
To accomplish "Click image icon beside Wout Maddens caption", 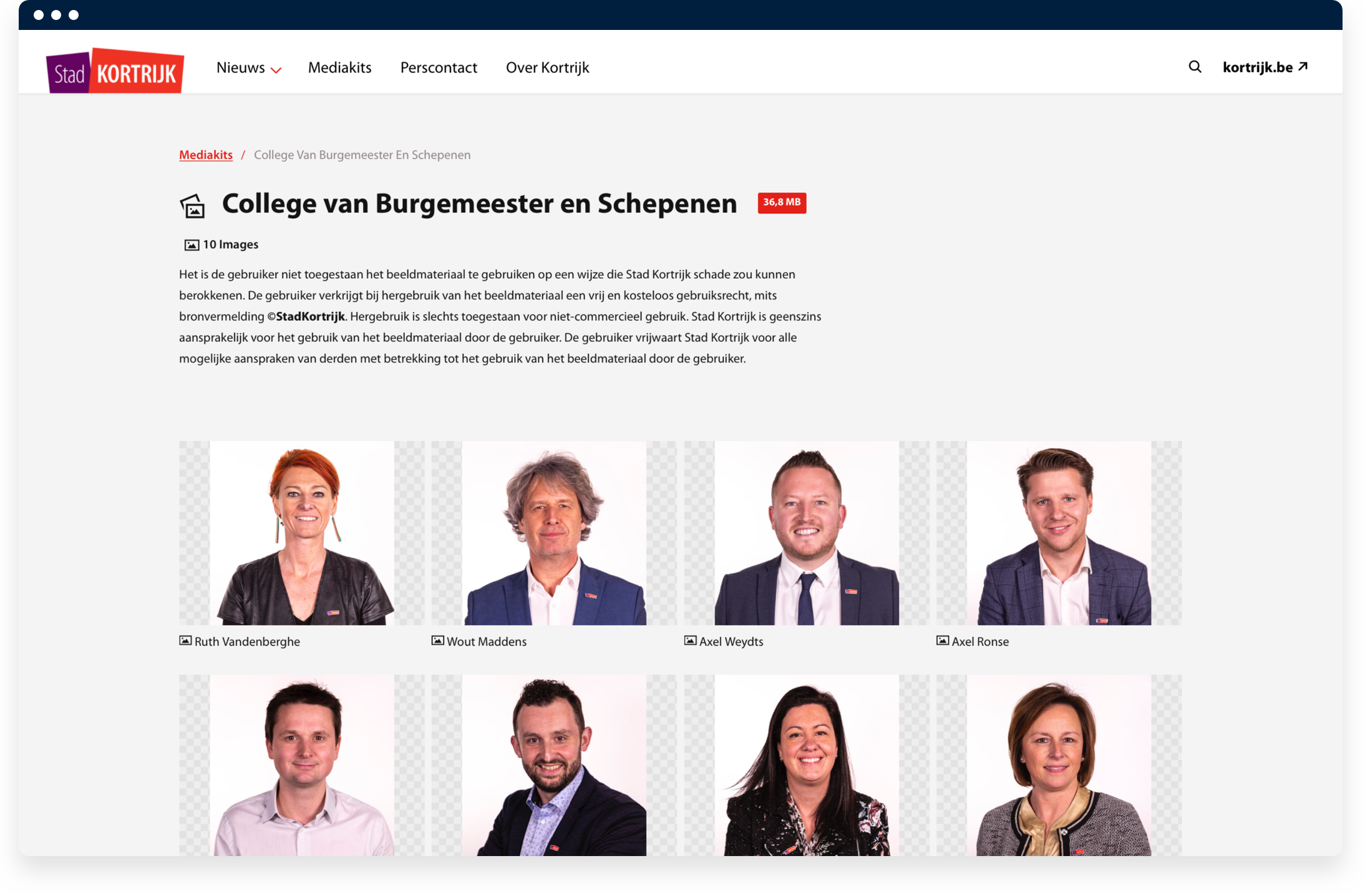I will click(x=438, y=641).
